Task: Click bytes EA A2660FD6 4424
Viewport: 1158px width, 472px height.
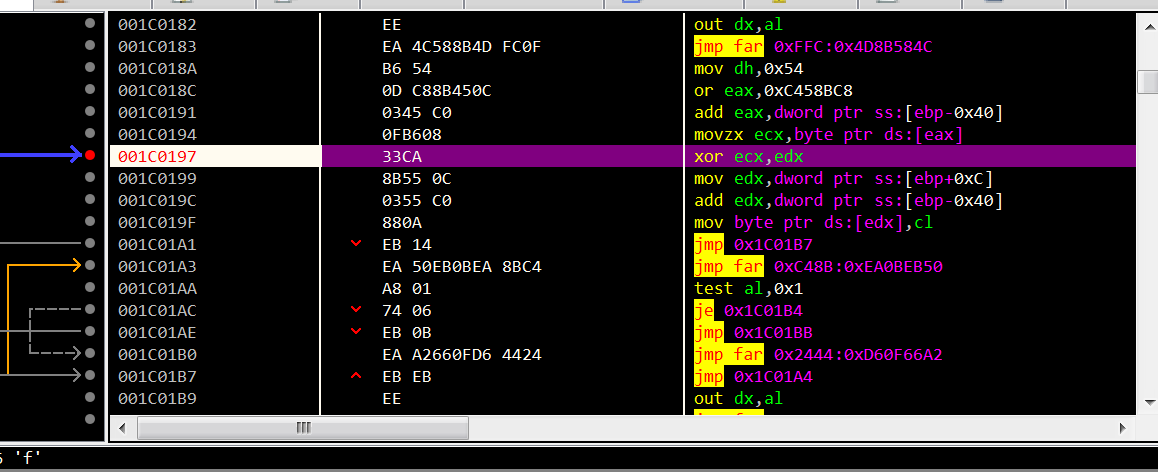Action: (462, 355)
